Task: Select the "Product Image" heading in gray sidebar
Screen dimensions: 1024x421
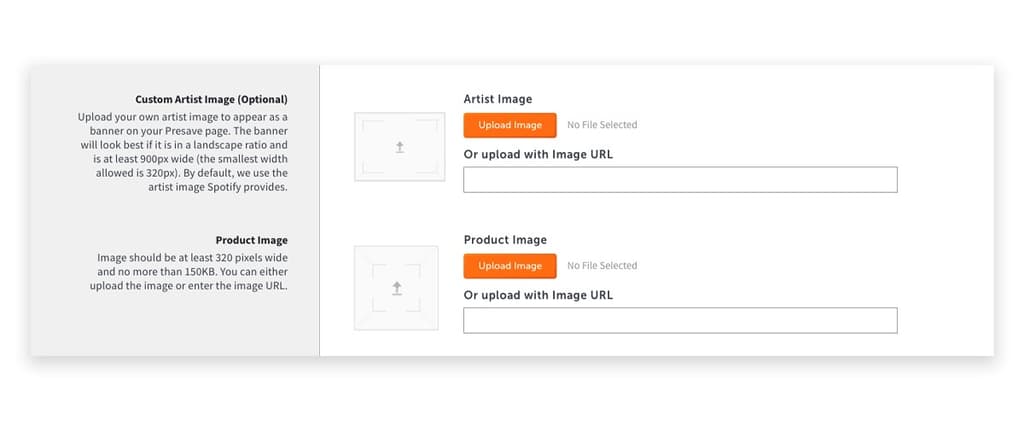Action: tap(251, 240)
